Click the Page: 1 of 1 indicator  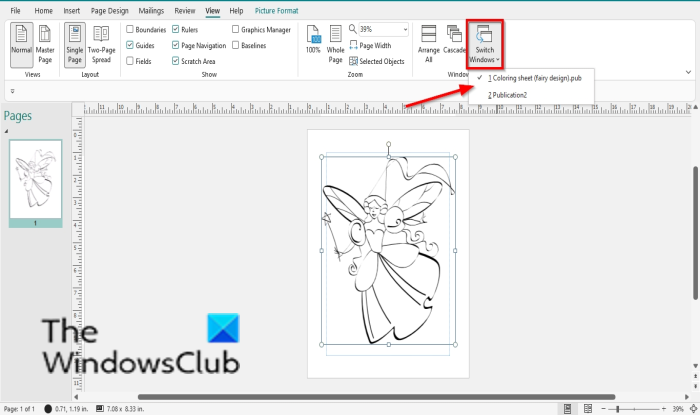tap(19, 409)
